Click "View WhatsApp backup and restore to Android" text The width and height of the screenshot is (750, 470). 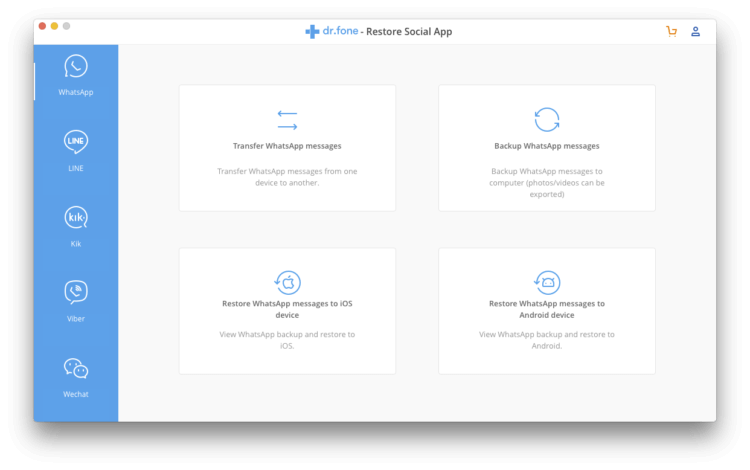(547, 340)
